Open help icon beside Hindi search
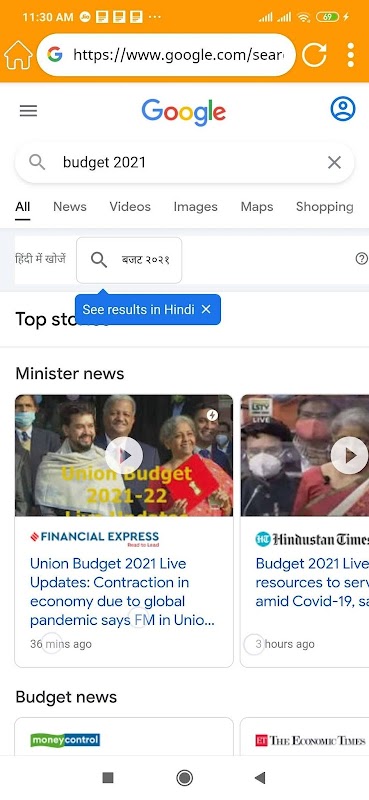This screenshot has height=800, width=369. click(x=361, y=259)
